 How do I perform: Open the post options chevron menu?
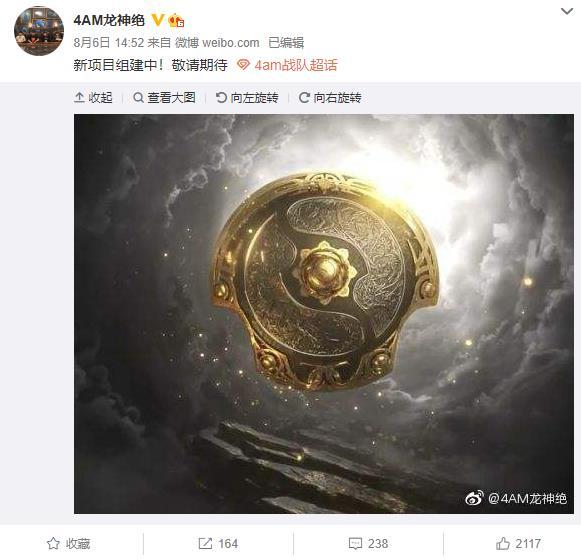coord(567,11)
